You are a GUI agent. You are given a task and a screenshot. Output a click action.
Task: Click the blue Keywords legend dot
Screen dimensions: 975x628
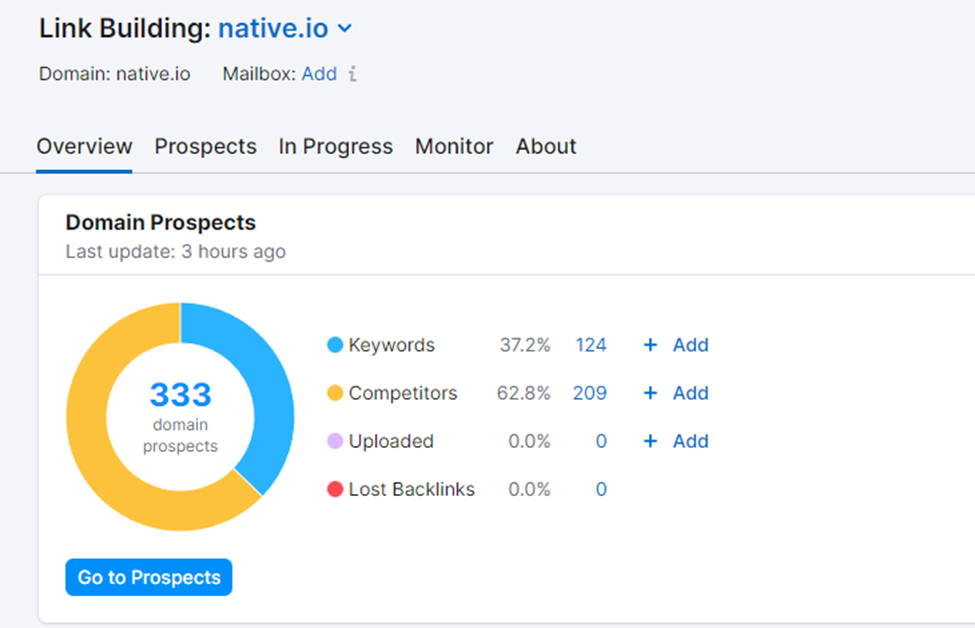tap(335, 345)
